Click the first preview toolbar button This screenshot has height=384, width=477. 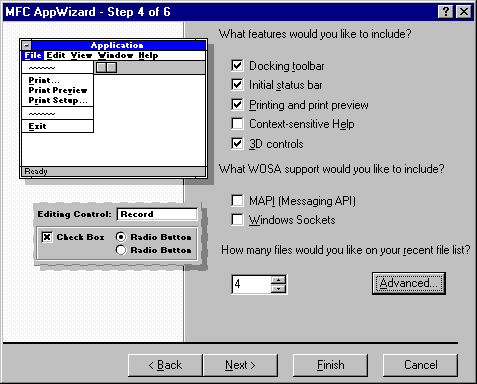point(101,68)
